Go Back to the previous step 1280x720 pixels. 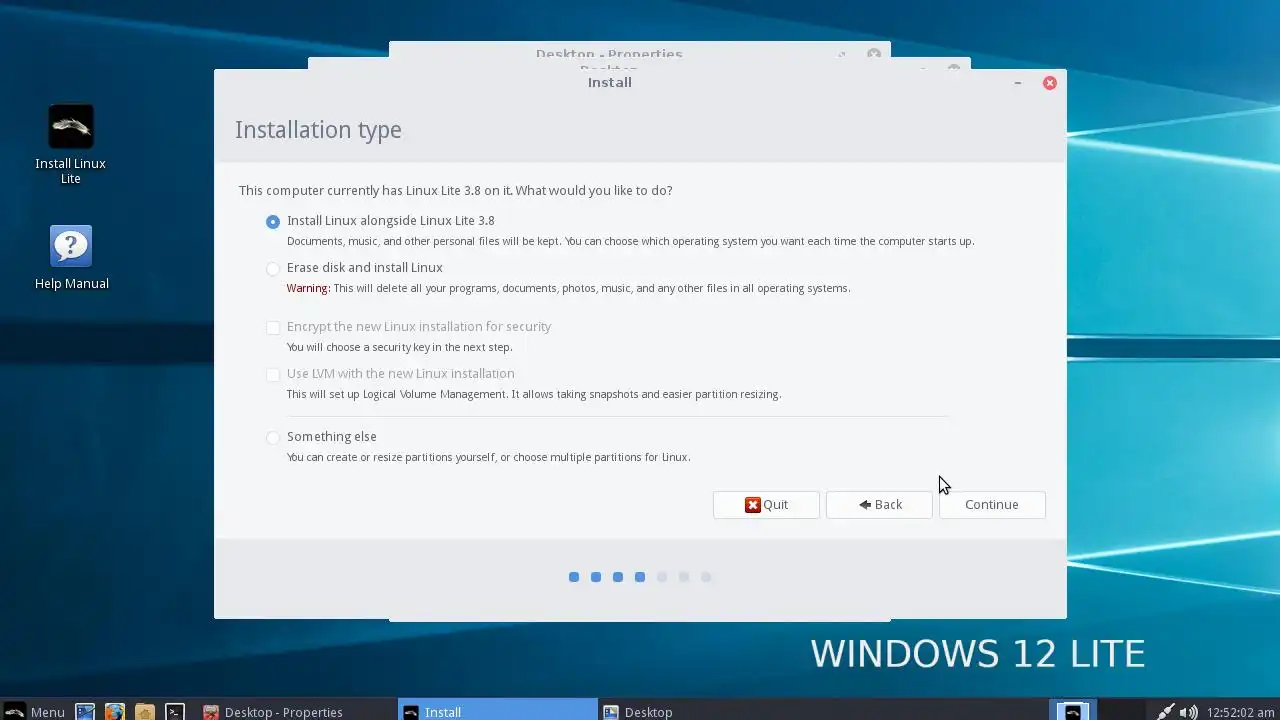pos(879,505)
